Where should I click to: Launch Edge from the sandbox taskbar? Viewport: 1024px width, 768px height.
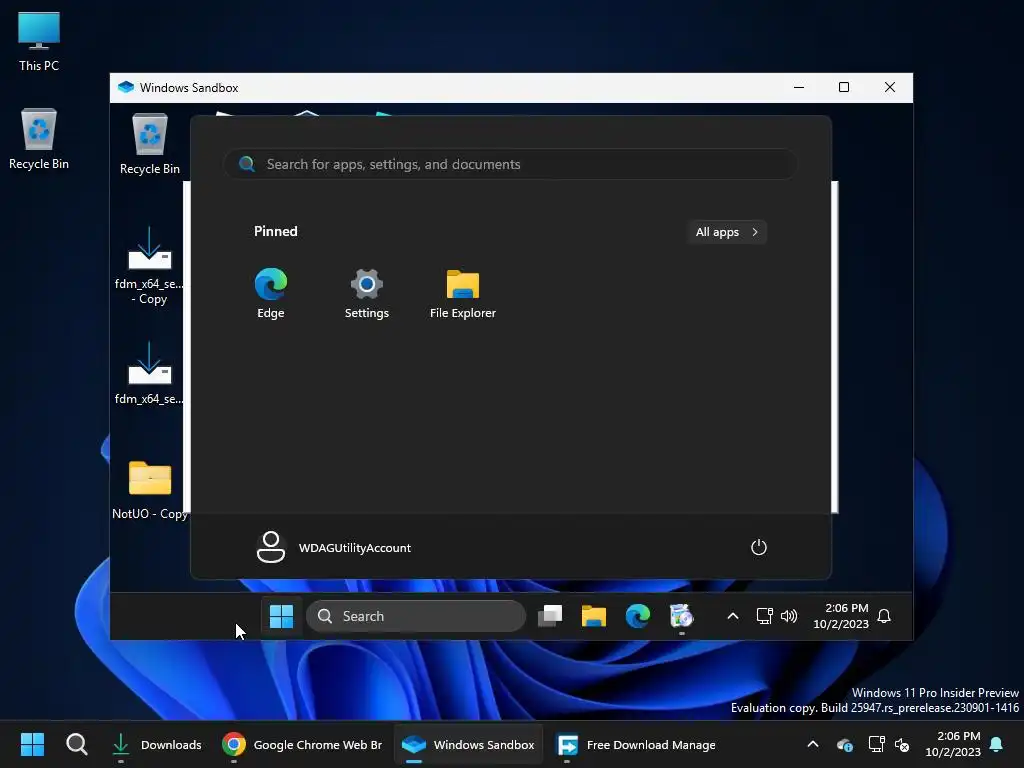pyautogui.click(x=637, y=616)
